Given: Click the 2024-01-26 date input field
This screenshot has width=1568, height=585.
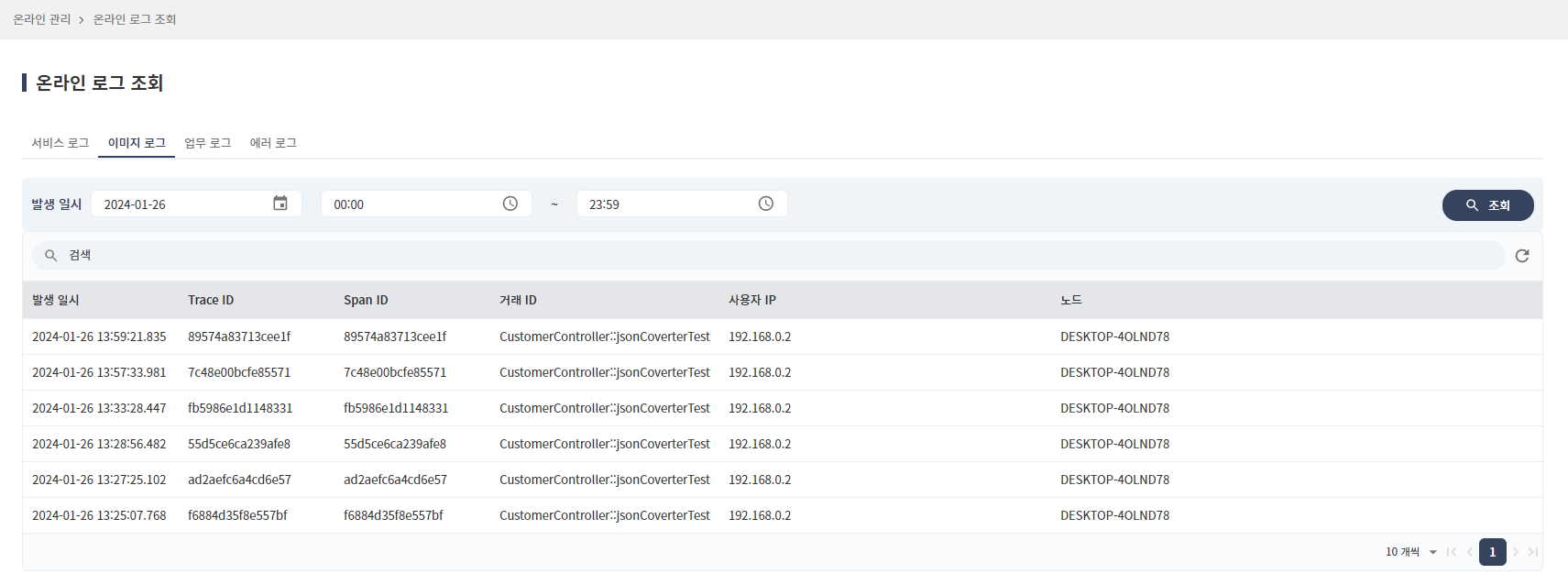Looking at the screenshot, I should [183, 204].
